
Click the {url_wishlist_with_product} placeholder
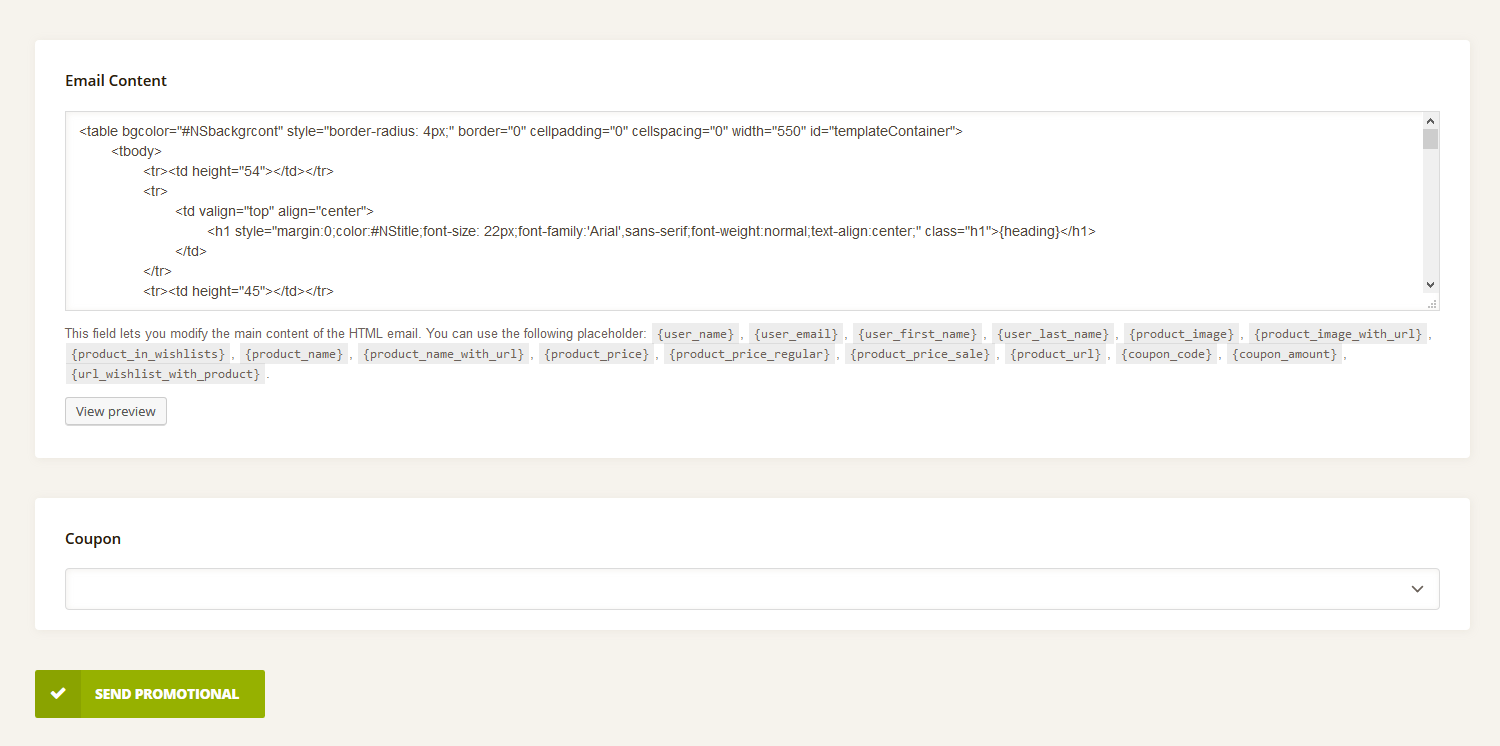166,374
